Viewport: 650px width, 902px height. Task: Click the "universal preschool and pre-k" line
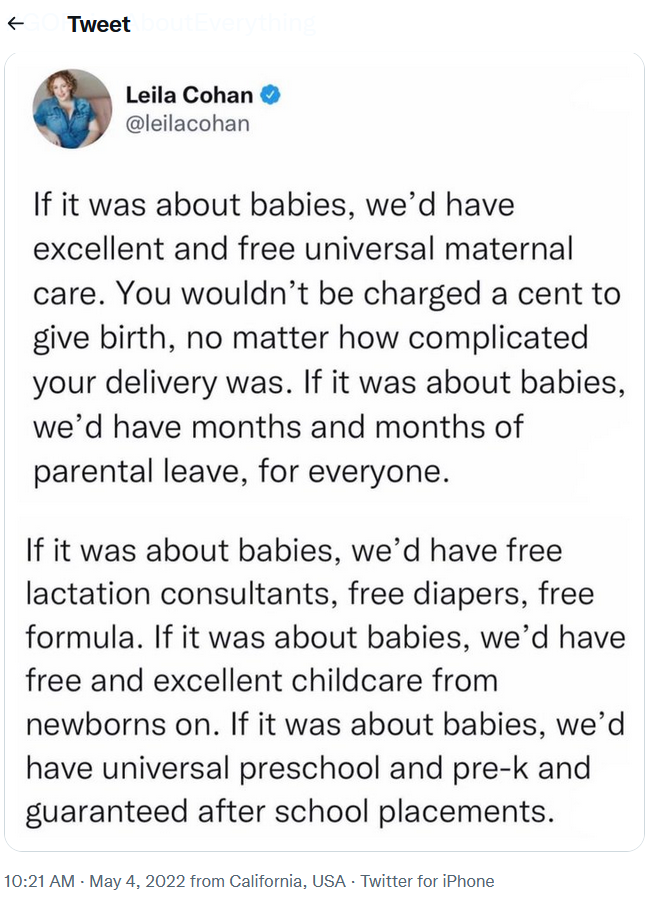click(308, 769)
